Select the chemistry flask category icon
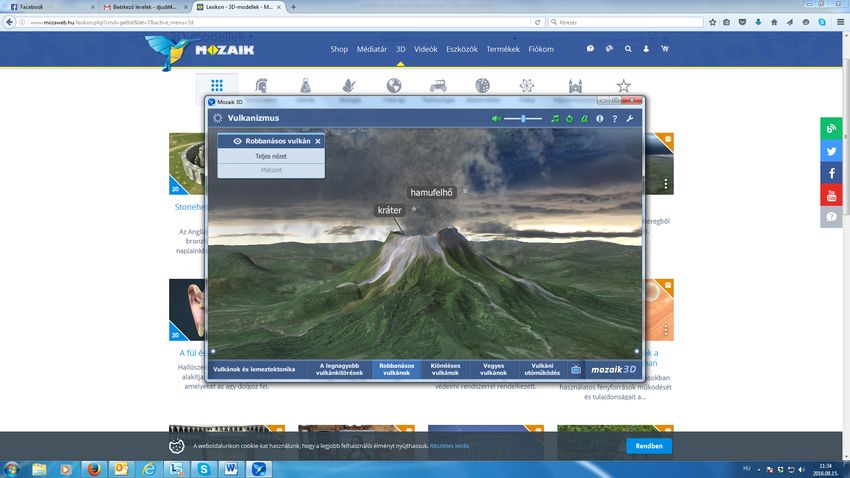This screenshot has height=478, width=850. (x=306, y=85)
